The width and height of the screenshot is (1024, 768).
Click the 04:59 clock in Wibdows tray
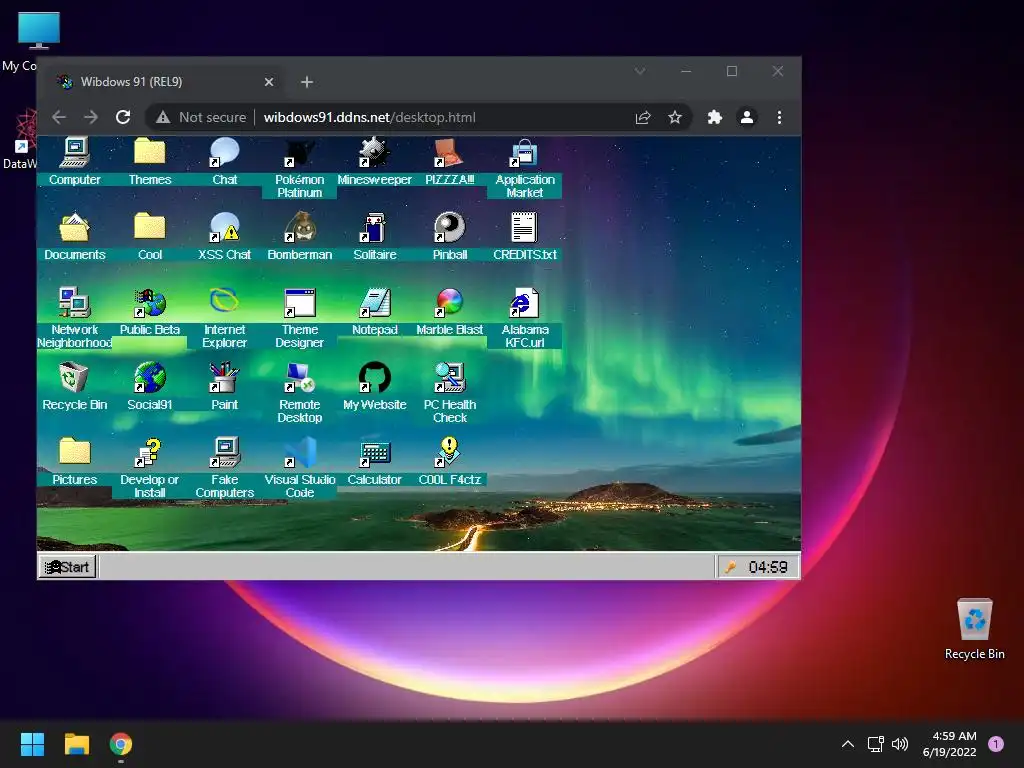(x=768, y=567)
